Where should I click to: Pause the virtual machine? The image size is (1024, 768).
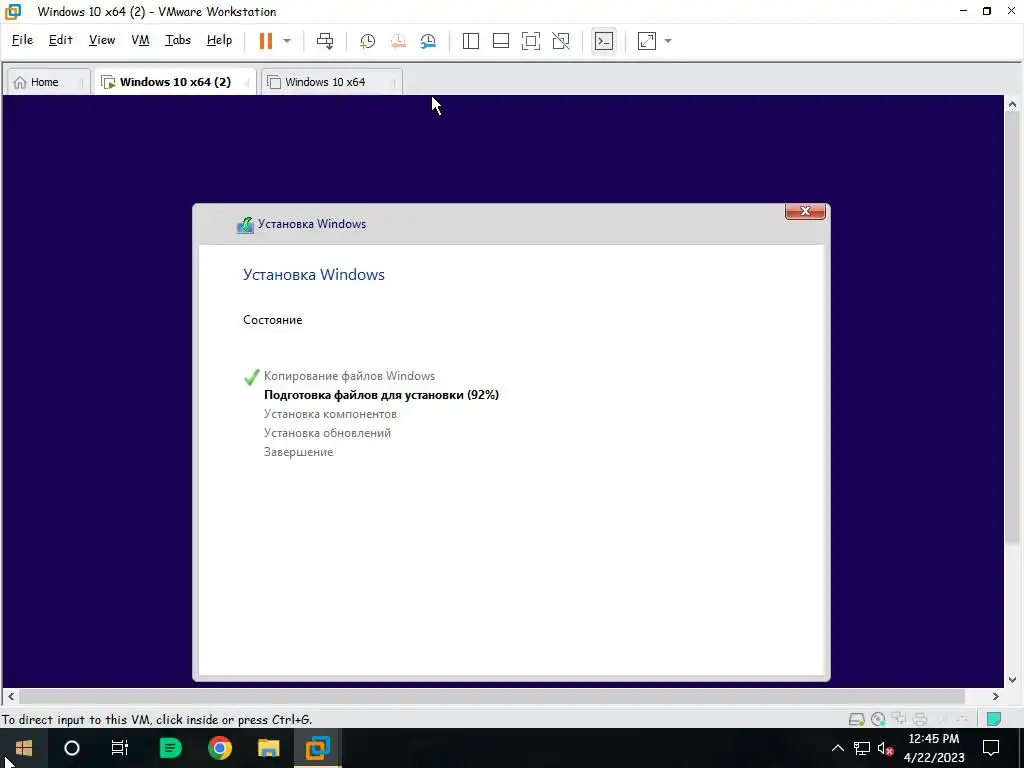[x=265, y=40]
